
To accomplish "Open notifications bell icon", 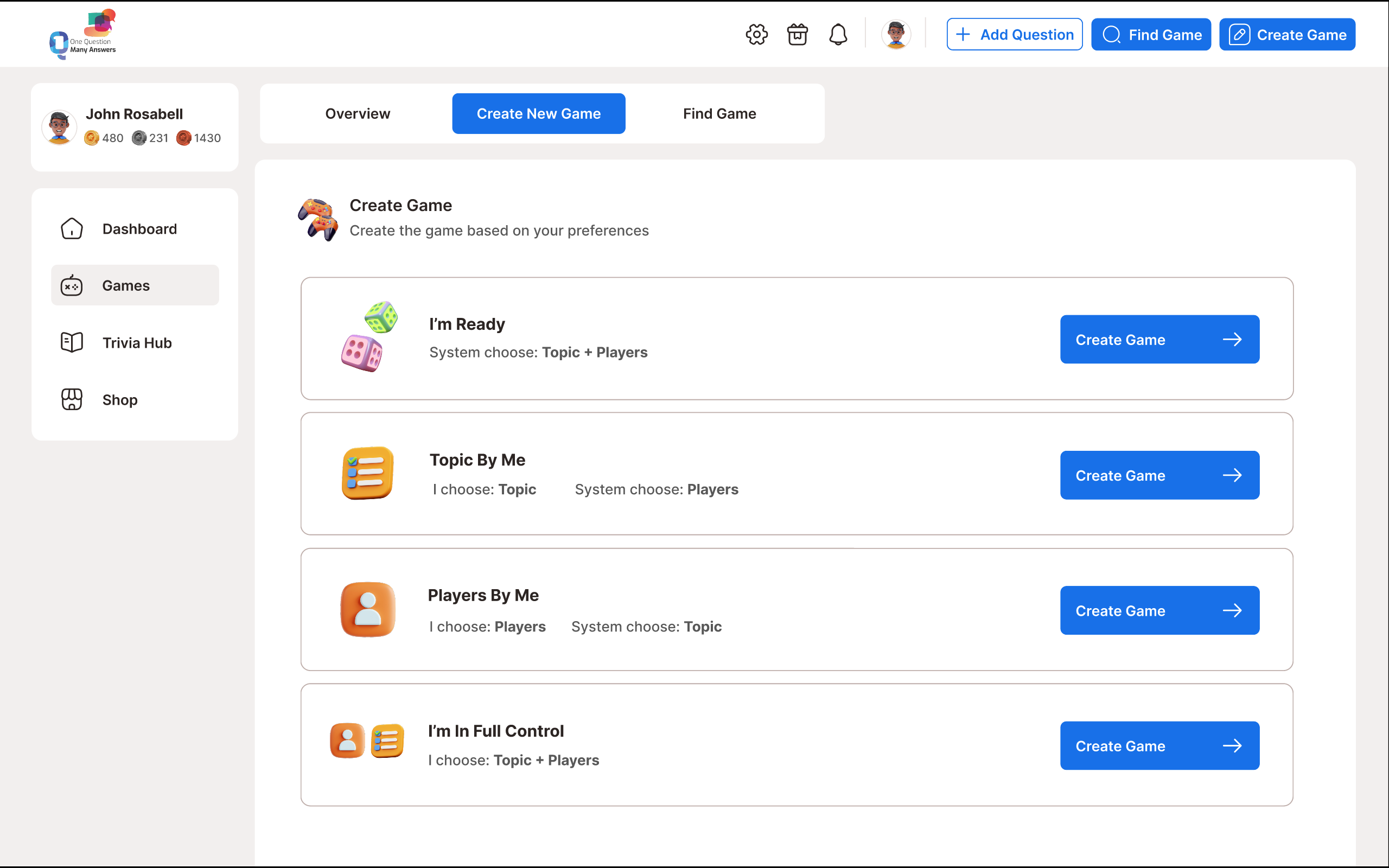I will coord(838,34).
